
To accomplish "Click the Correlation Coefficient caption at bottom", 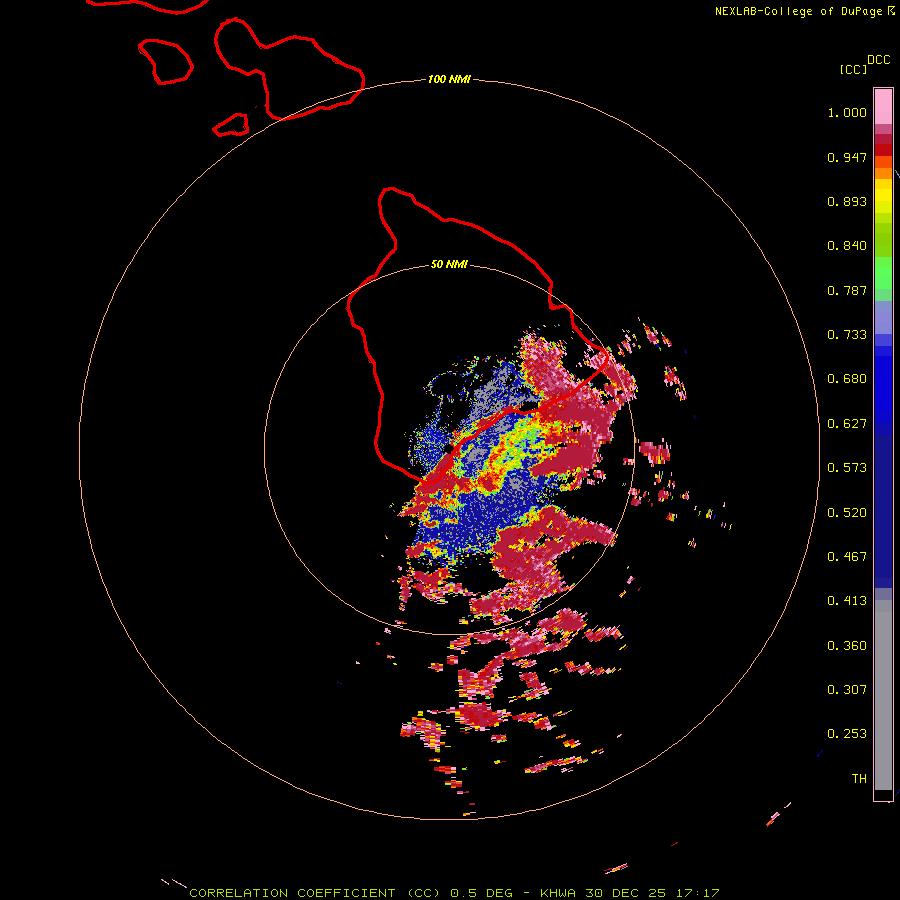I will (x=454, y=893).
